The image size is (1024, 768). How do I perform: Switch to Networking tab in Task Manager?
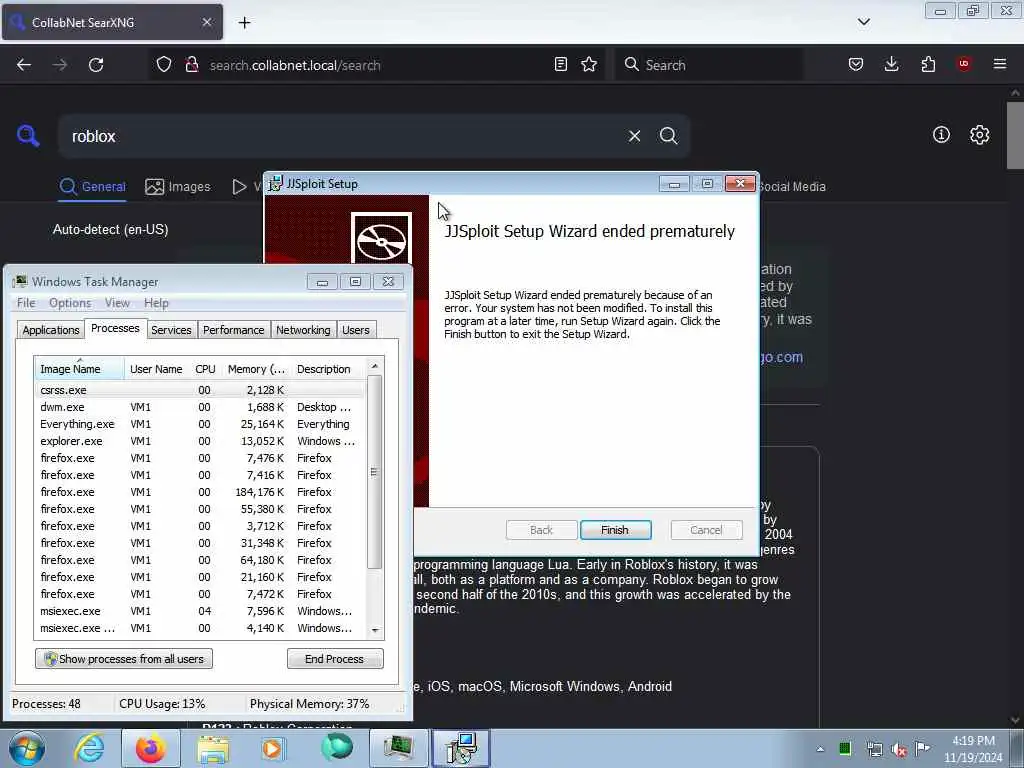pyautogui.click(x=303, y=330)
